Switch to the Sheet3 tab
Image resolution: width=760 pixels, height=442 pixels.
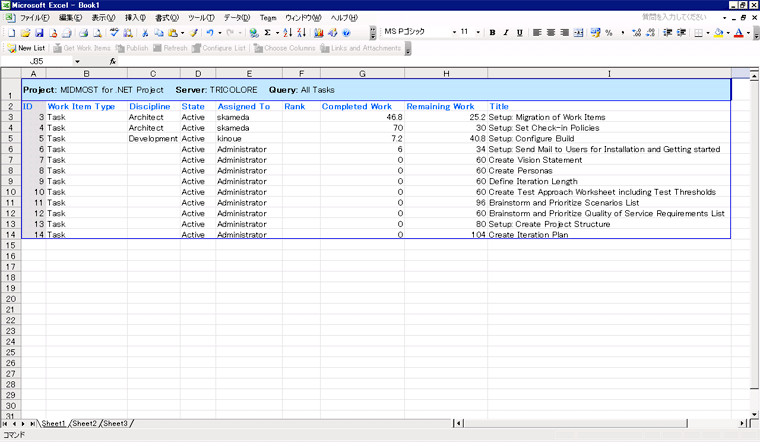[115, 423]
